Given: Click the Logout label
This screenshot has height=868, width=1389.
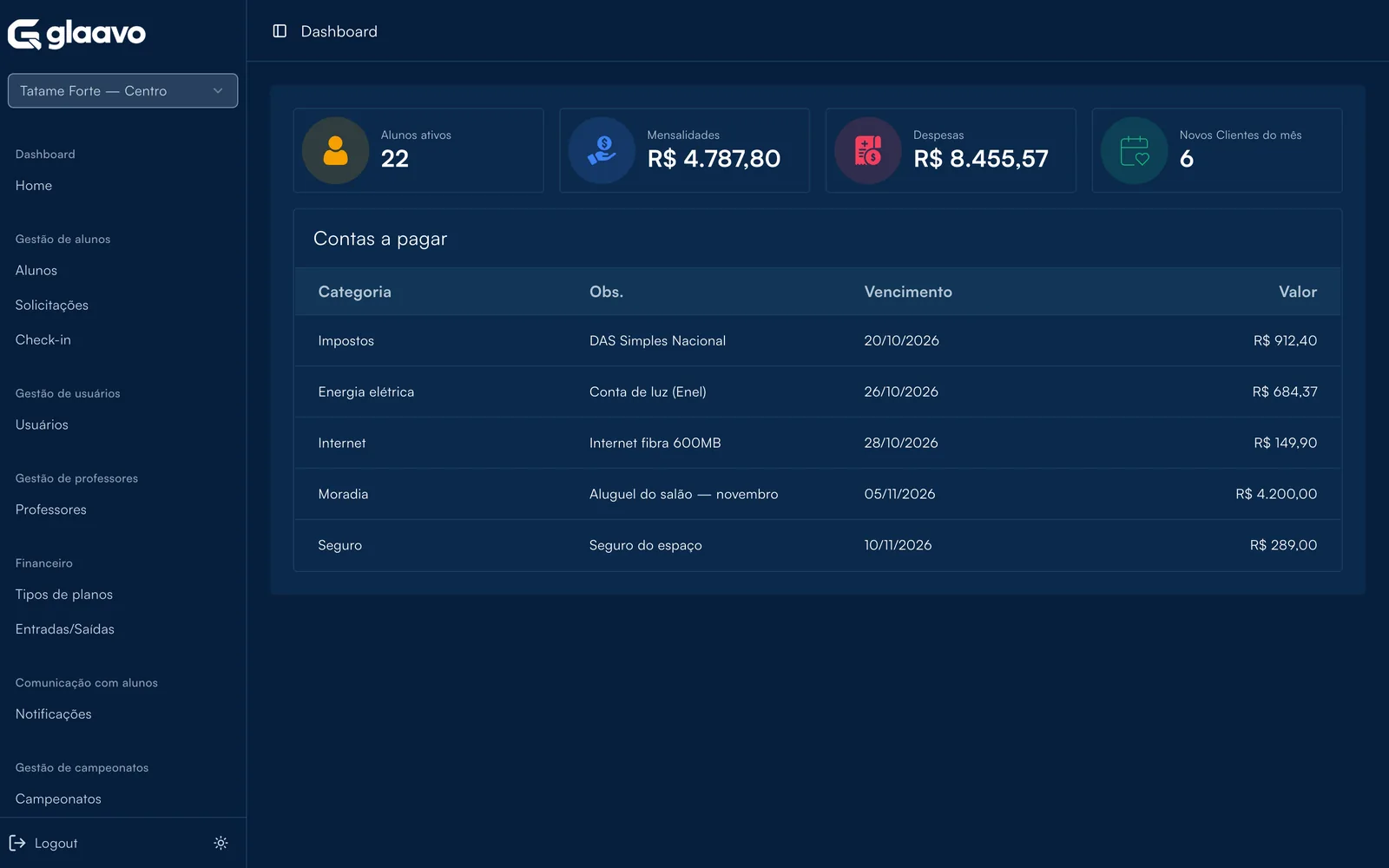Looking at the screenshot, I should coord(56,844).
